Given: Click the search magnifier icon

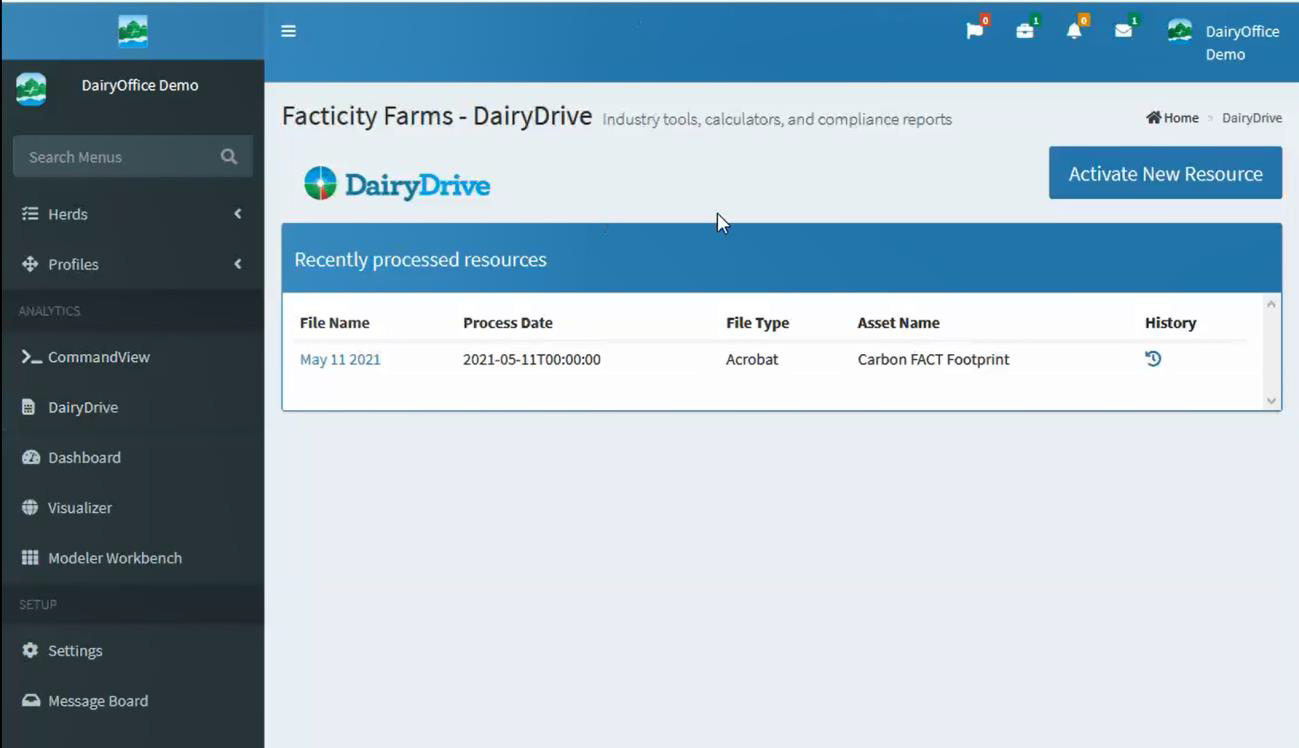Looking at the screenshot, I should pos(229,157).
